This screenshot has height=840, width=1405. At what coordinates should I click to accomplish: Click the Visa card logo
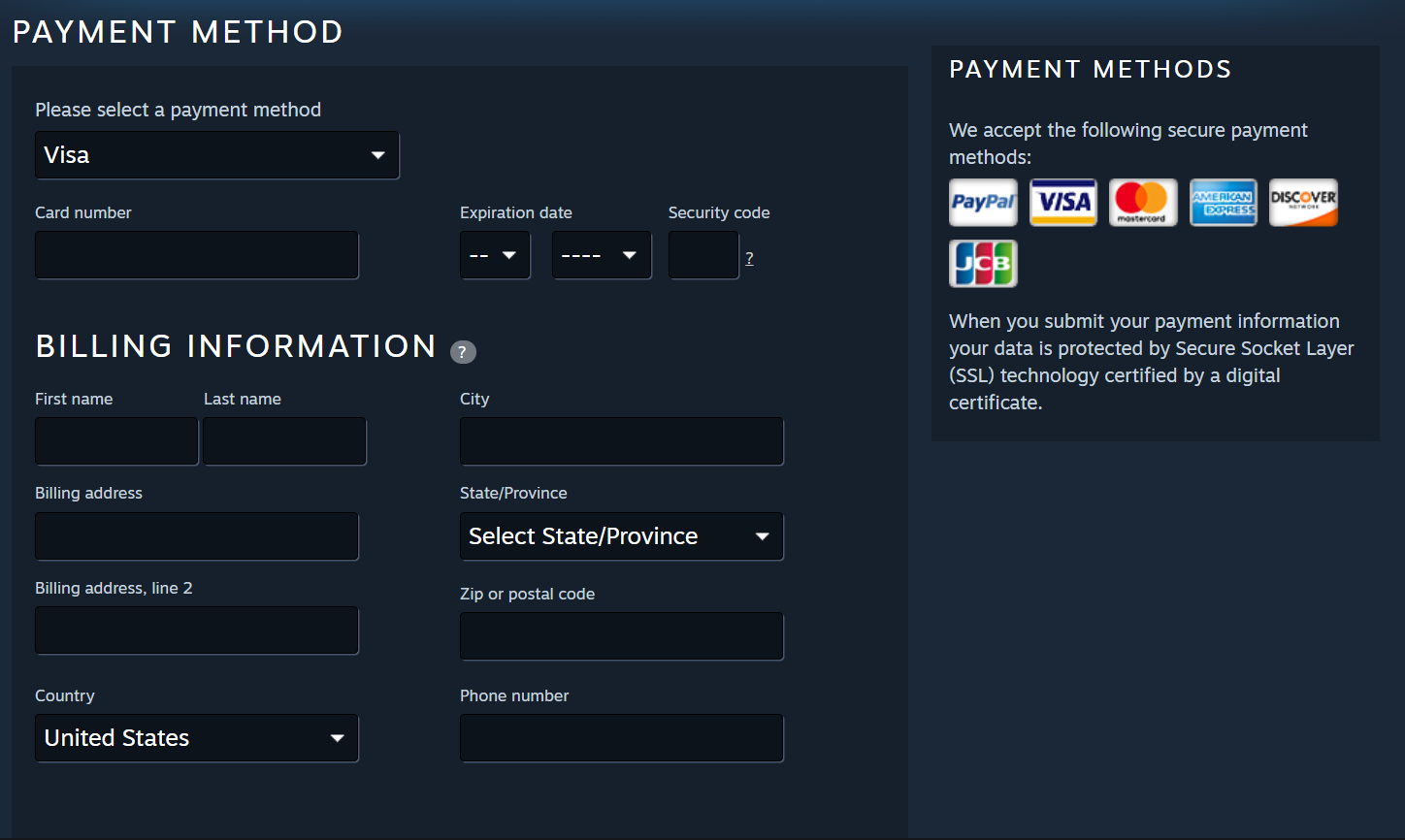1063,202
